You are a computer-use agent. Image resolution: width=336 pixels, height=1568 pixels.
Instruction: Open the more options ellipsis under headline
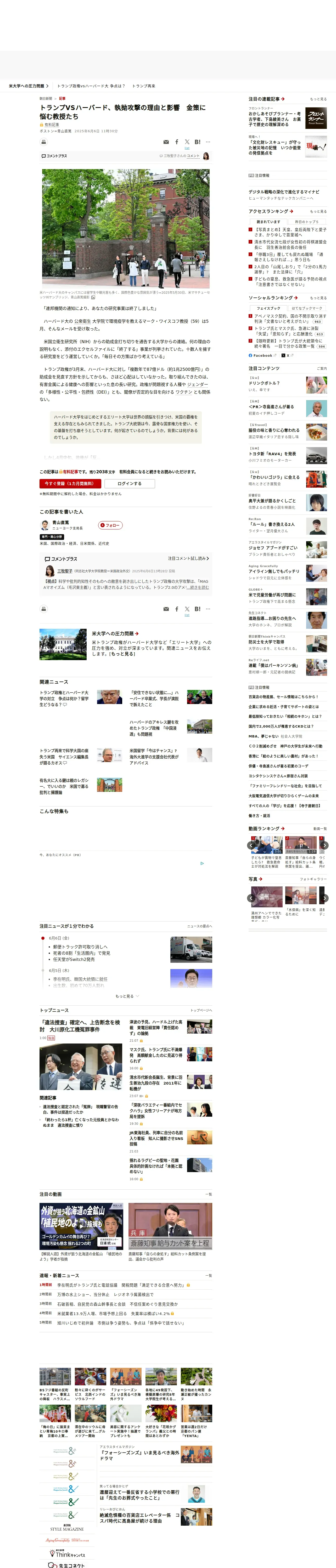208,142
